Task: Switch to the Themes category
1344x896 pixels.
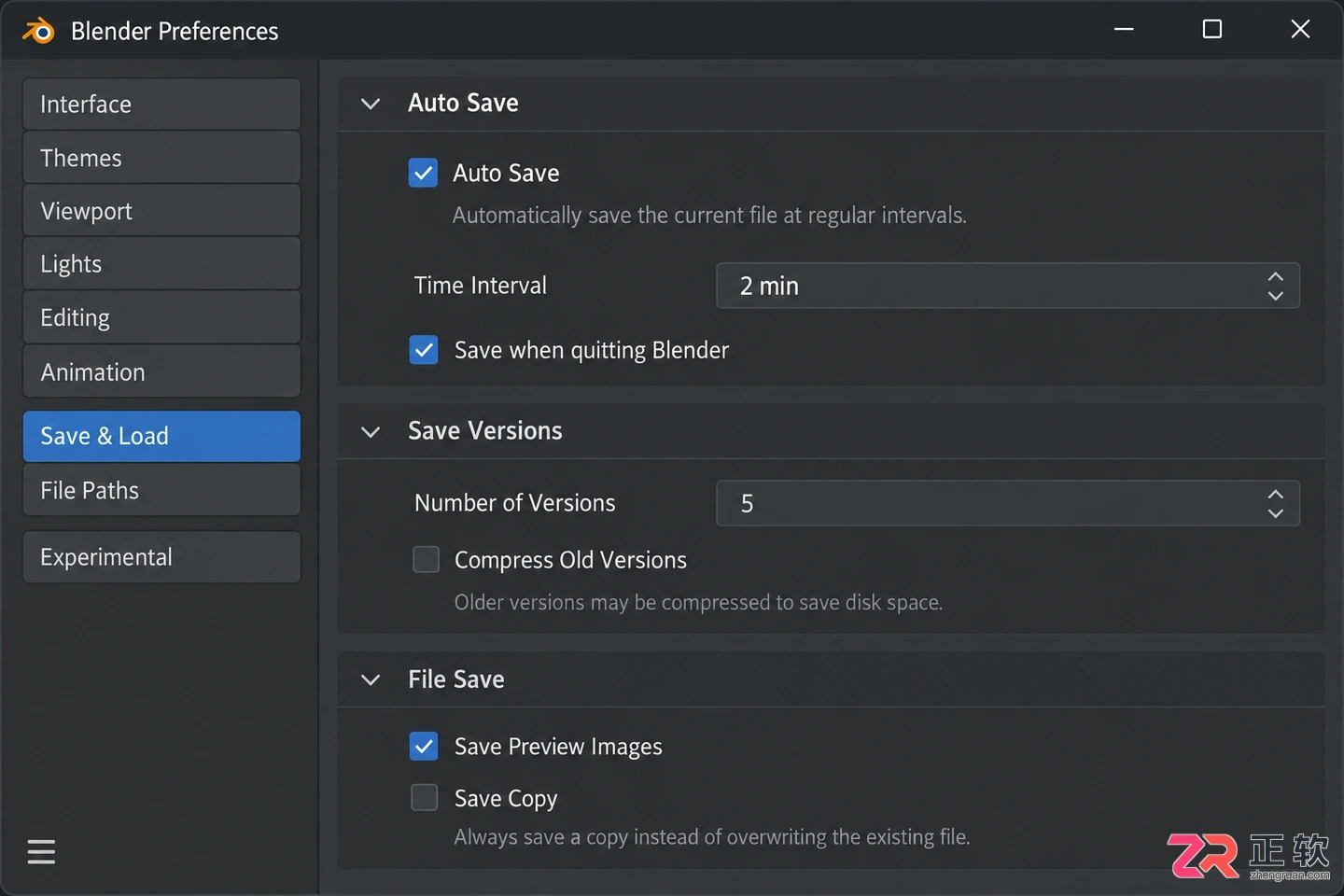Action: 161,158
